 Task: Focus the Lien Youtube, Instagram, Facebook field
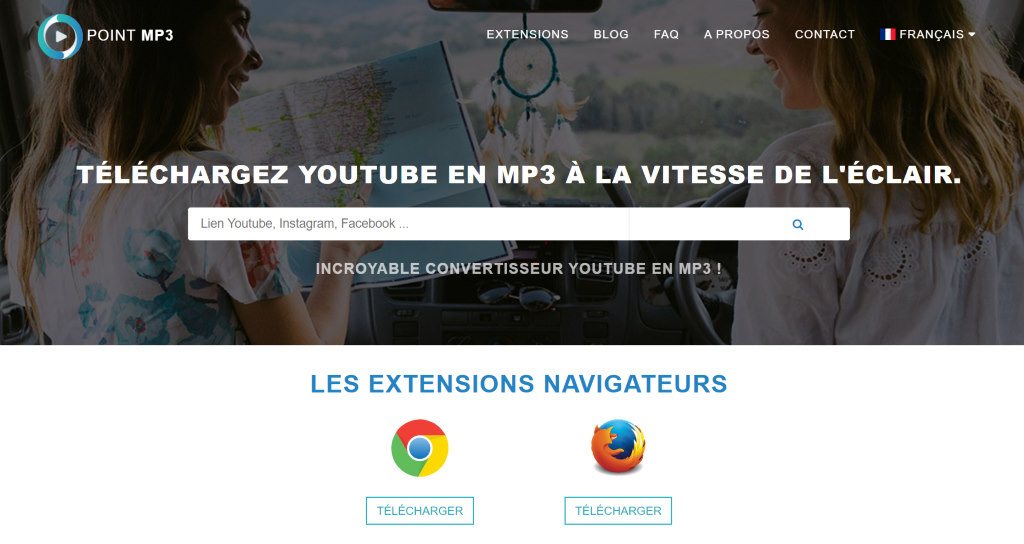(x=408, y=224)
